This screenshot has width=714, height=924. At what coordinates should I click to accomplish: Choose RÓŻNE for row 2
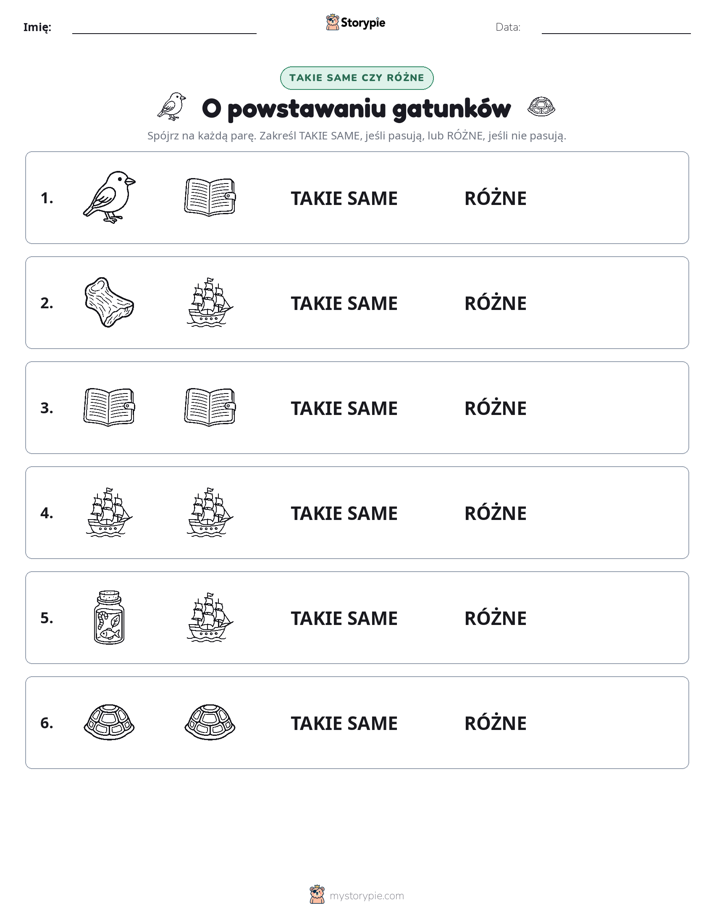[x=495, y=302]
